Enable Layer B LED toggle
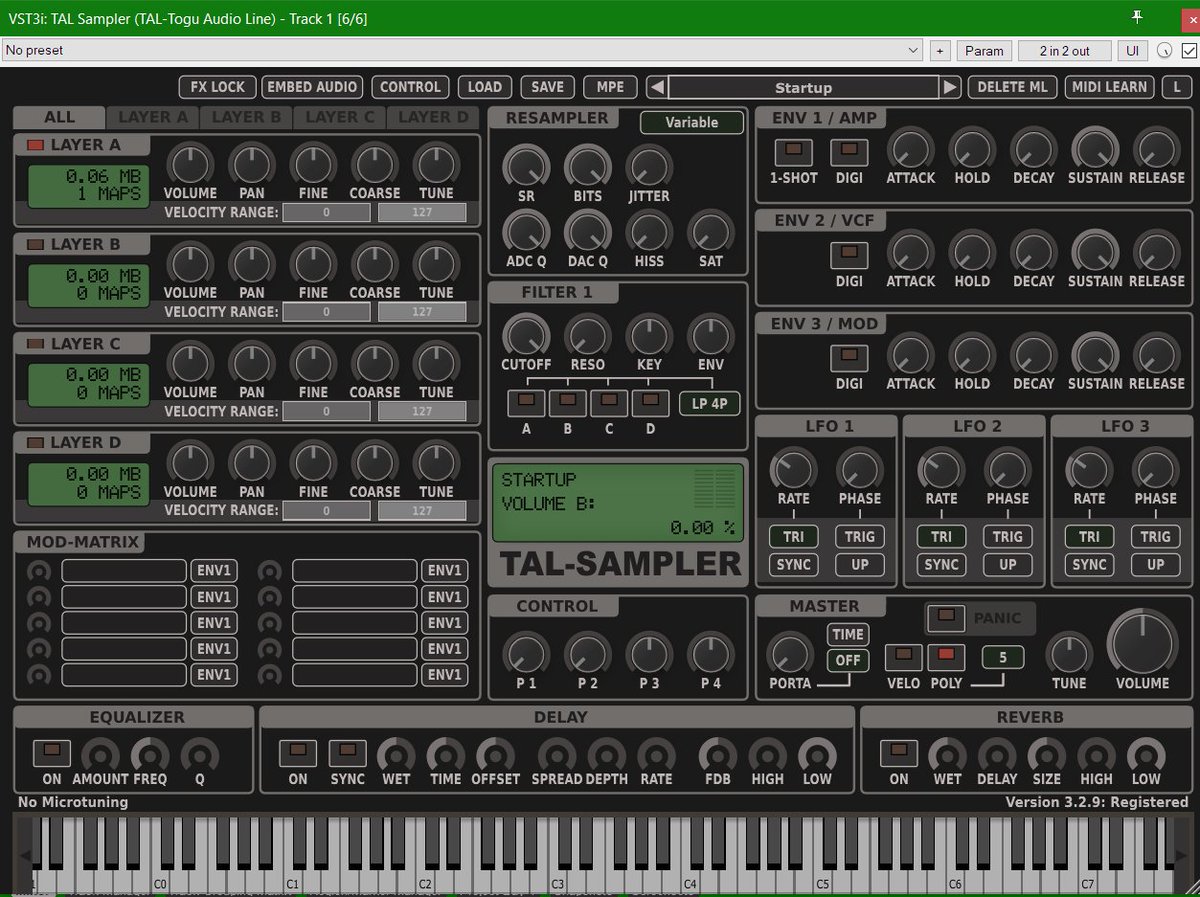 pyautogui.click(x=35, y=244)
